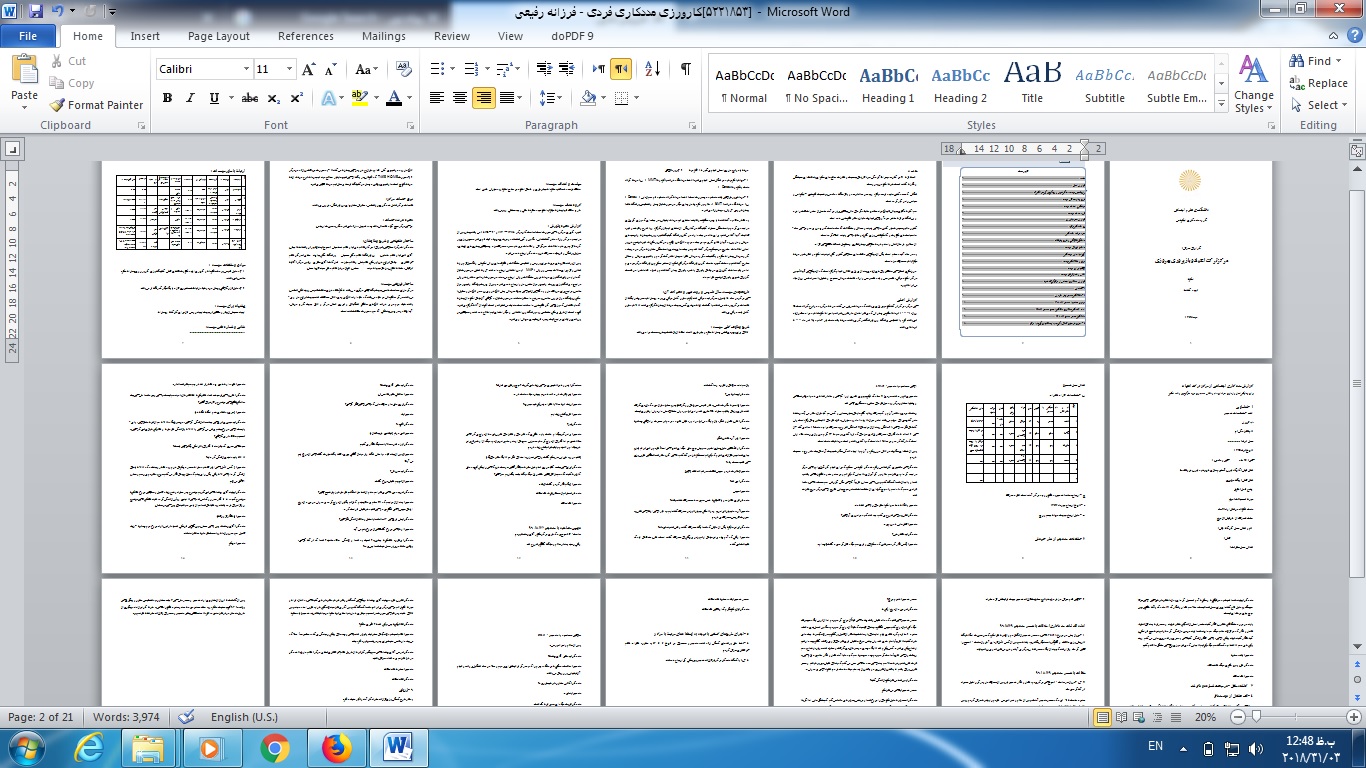Adjust the zoom level slider
Viewport: 1366px width, 768px height.
(1257, 717)
